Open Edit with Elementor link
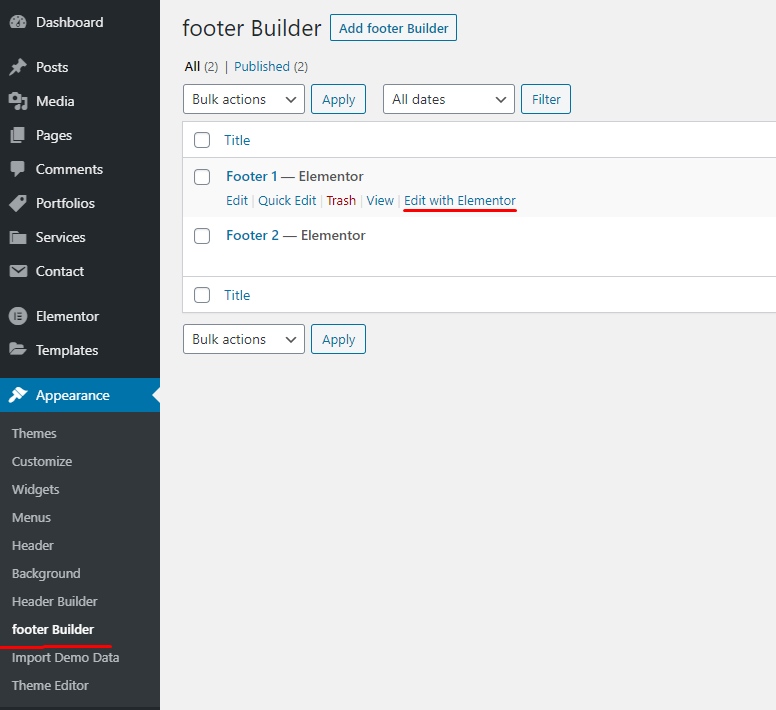The height and width of the screenshot is (710, 776). click(x=460, y=200)
